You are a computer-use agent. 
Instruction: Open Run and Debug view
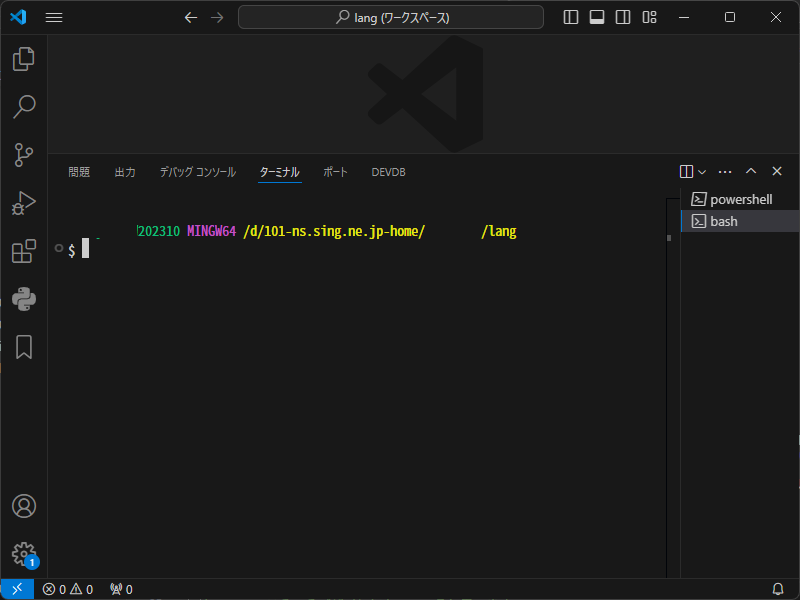pyautogui.click(x=23, y=203)
